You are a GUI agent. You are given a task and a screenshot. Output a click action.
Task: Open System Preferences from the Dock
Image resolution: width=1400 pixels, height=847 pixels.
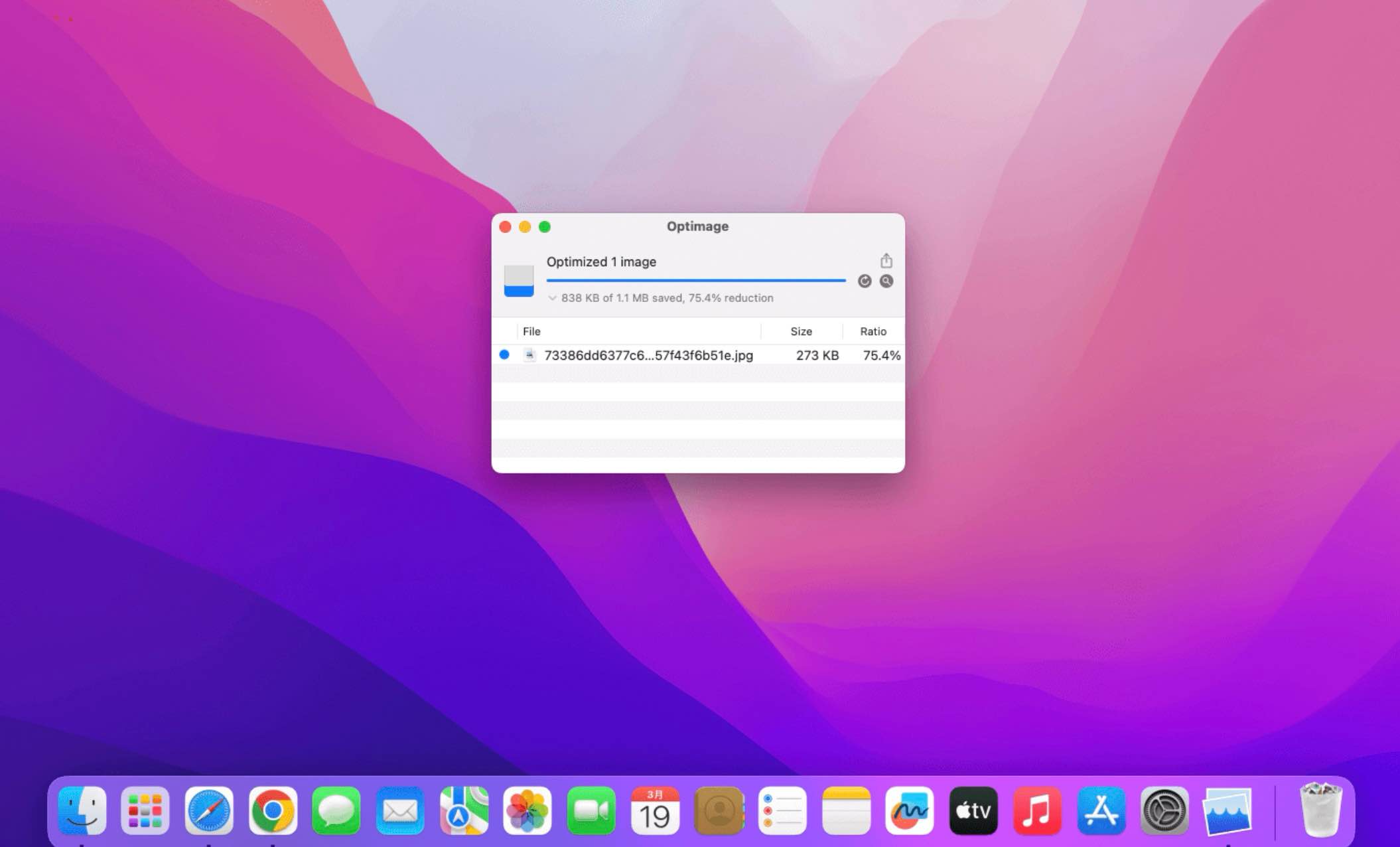(1165, 810)
